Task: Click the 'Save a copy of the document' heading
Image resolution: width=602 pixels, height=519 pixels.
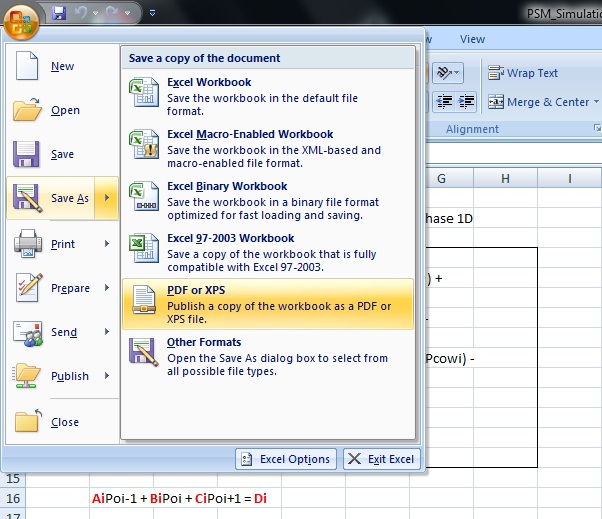Action: [204, 58]
